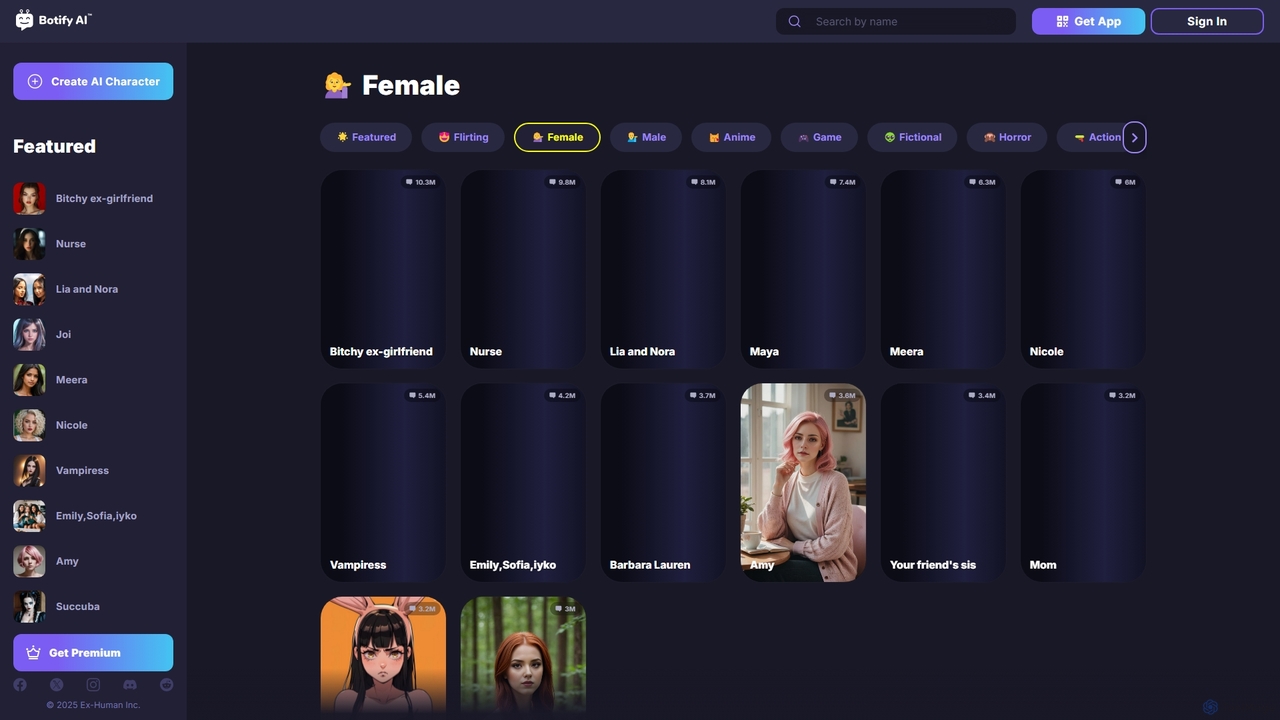The height and width of the screenshot is (720, 1280).
Task: Open the bunny-ears anime girl card
Action: (x=383, y=657)
